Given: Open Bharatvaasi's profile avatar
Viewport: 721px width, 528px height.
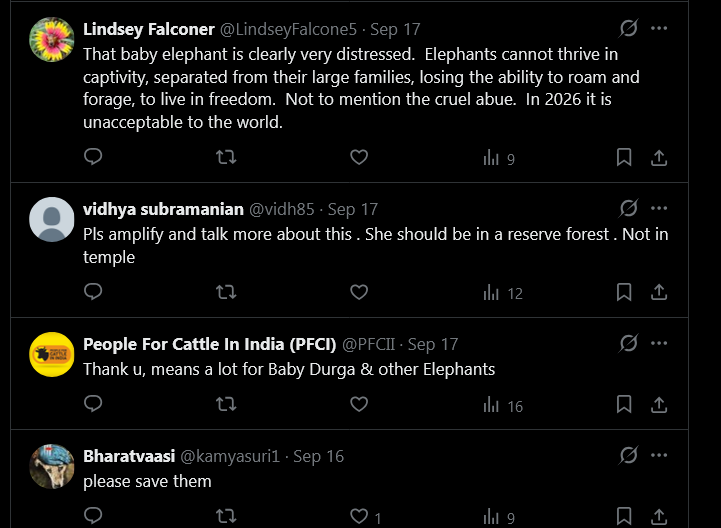Looking at the screenshot, I should point(52,466).
